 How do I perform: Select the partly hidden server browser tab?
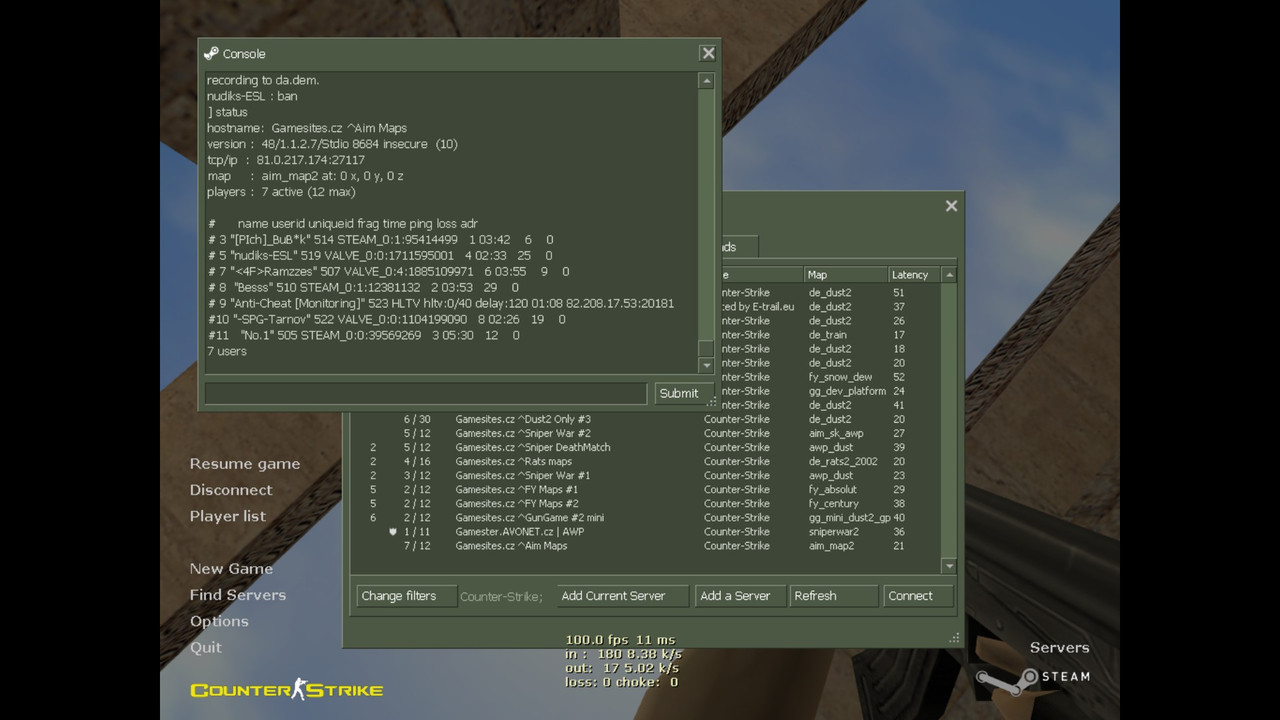[x=739, y=246]
